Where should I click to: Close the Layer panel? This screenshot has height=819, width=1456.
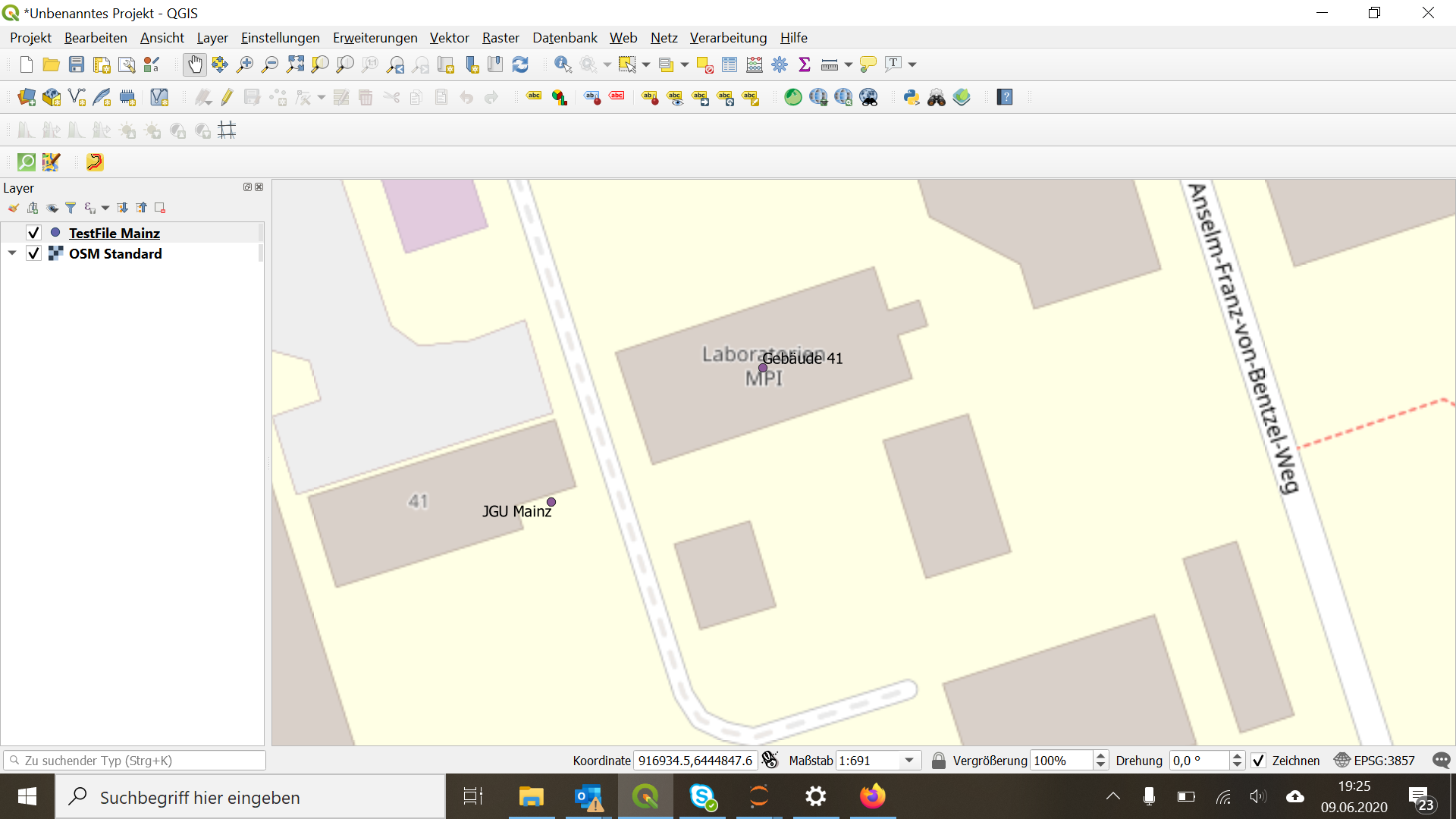tap(259, 187)
